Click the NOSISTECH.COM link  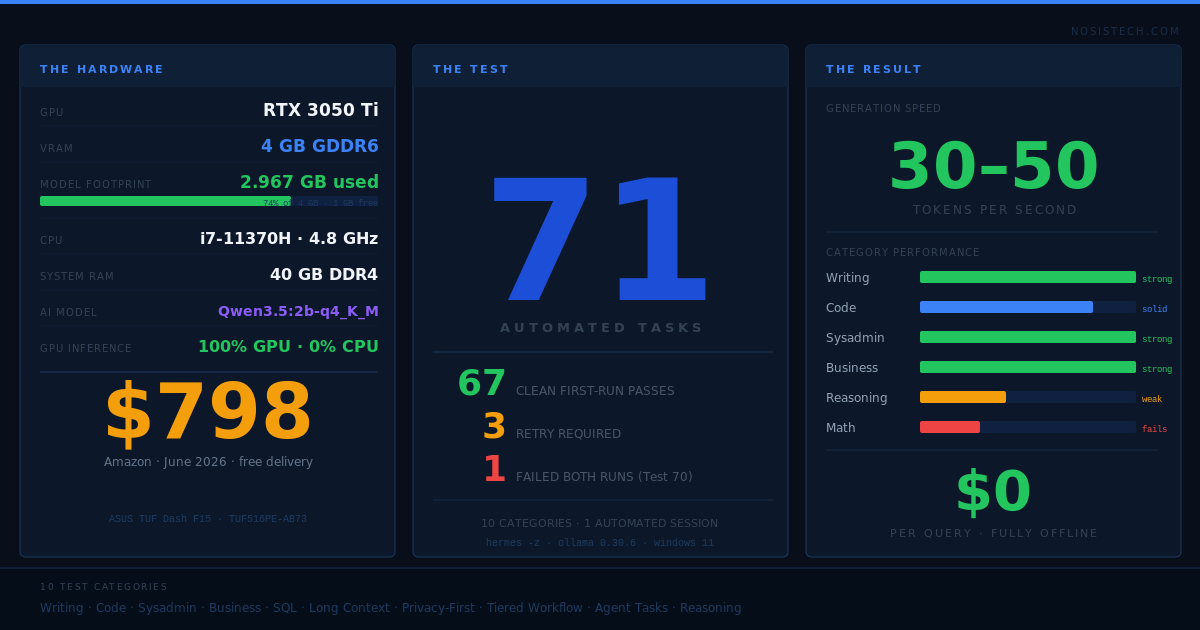click(x=1125, y=32)
